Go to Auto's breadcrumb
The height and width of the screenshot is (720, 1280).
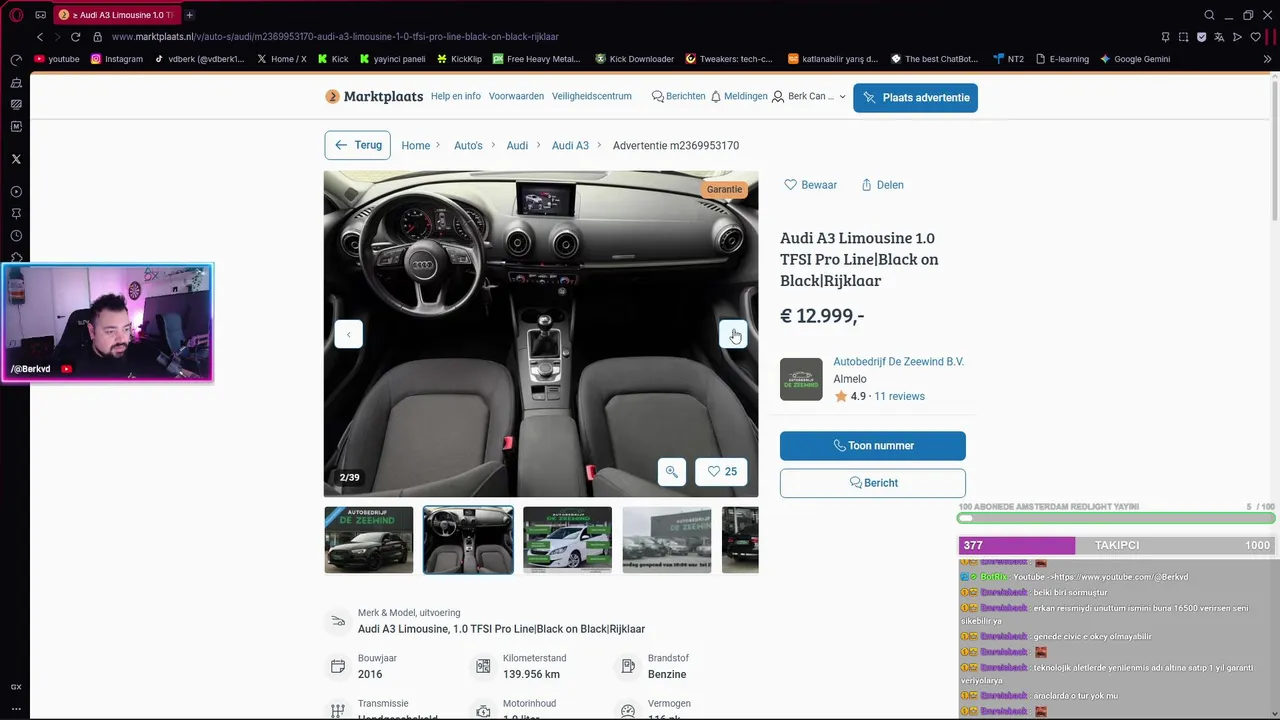pyautogui.click(x=468, y=146)
